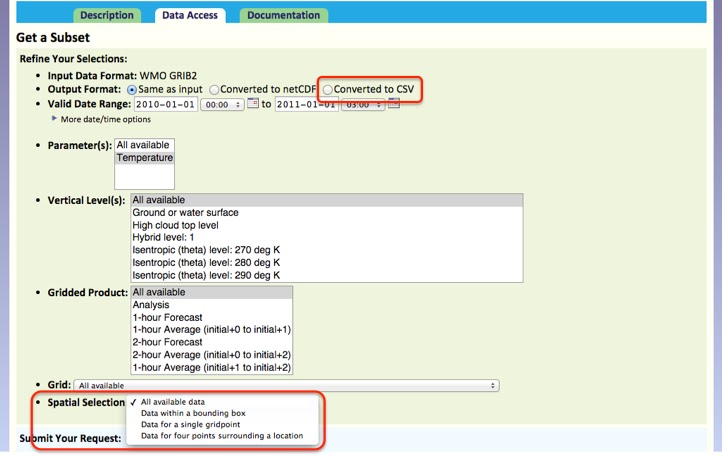722x456 pixels.
Task: Open the Grid dropdown
Action: pyautogui.click(x=286, y=386)
